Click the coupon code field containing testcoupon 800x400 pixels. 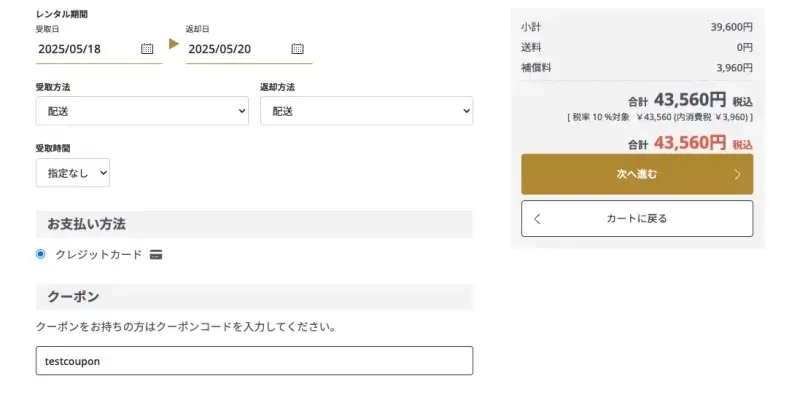point(253,361)
